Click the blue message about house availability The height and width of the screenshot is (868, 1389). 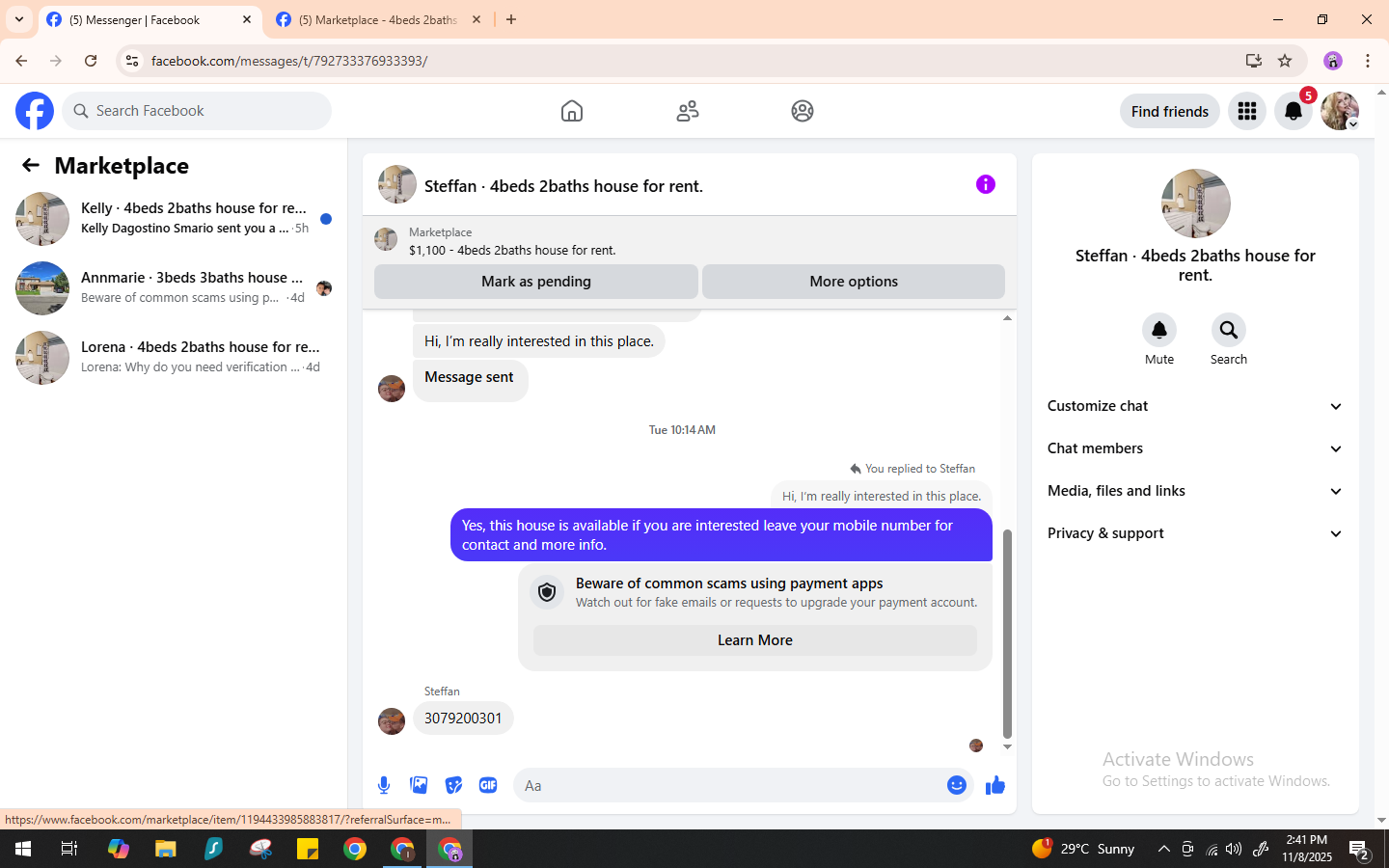click(x=722, y=534)
